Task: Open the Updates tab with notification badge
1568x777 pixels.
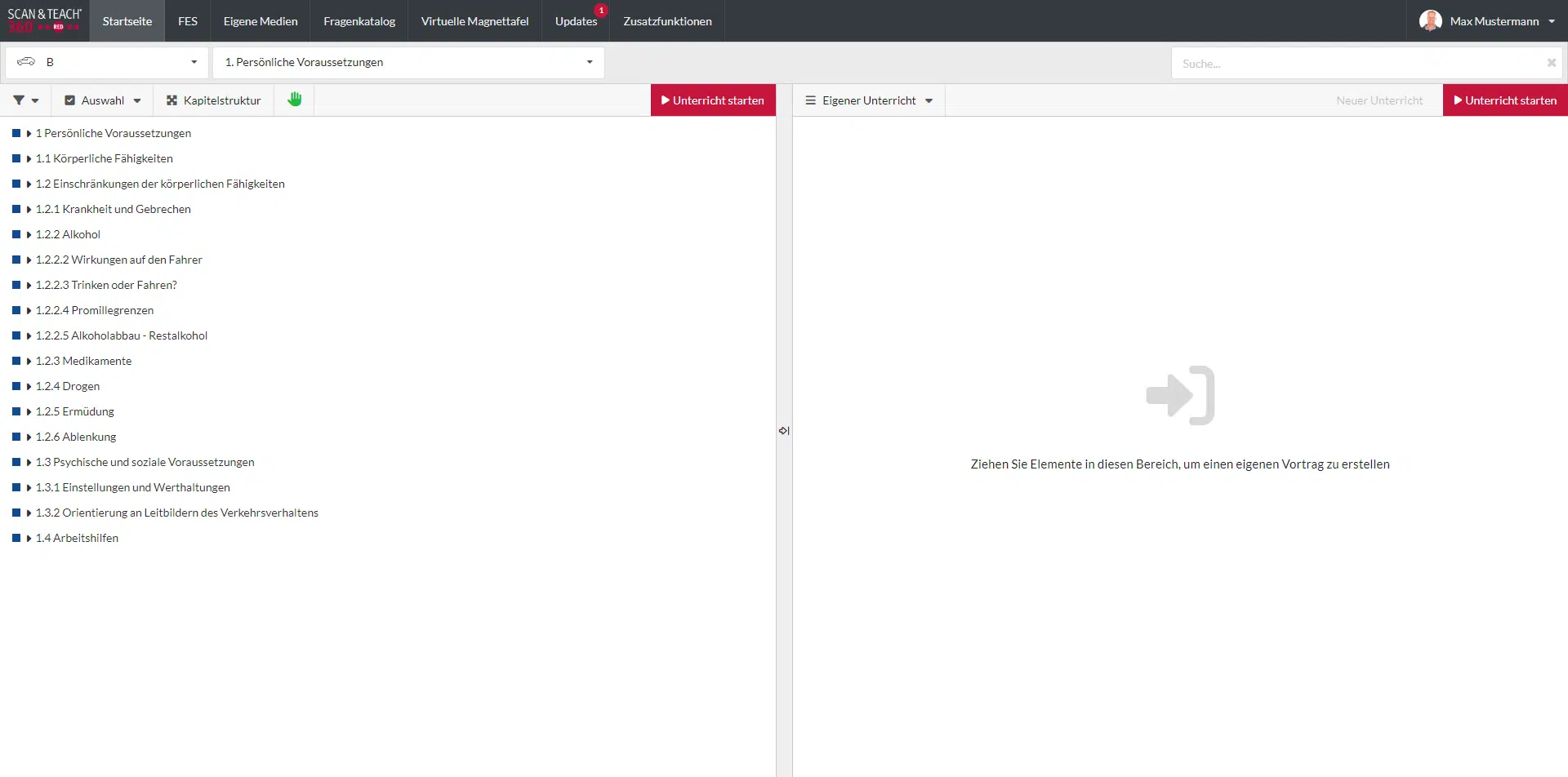Action: (x=576, y=21)
